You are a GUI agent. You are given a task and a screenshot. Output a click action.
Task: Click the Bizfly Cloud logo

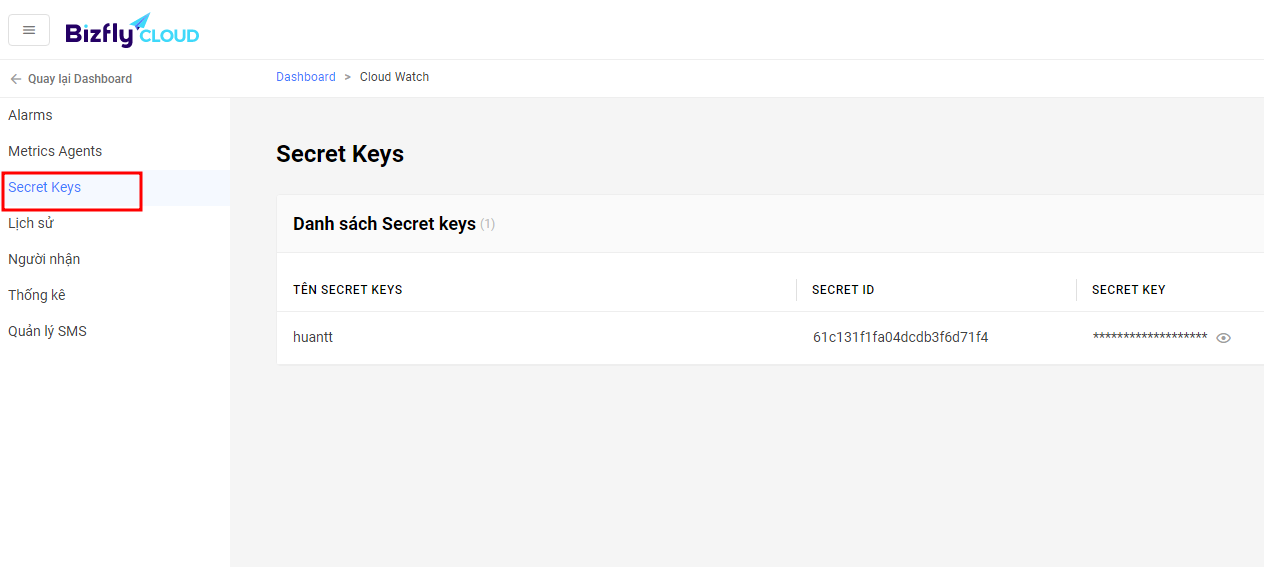[x=132, y=31]
